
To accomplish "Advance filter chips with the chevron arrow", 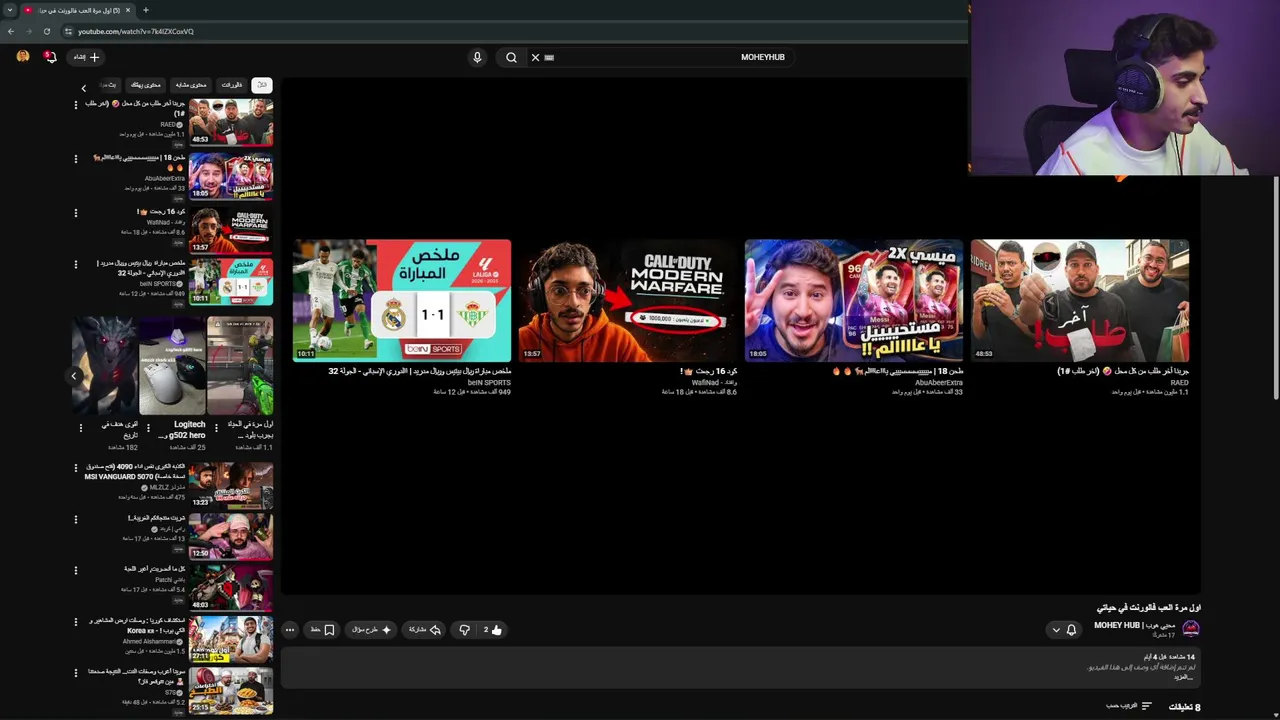I will click(x=84, y=88).
